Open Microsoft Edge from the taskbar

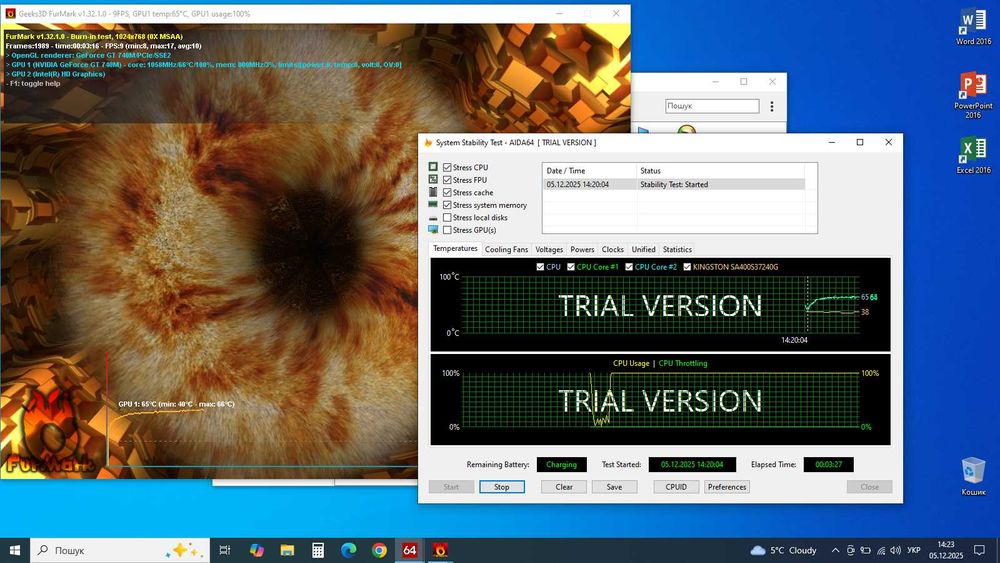pyautogui.click(x=348, y=550)
